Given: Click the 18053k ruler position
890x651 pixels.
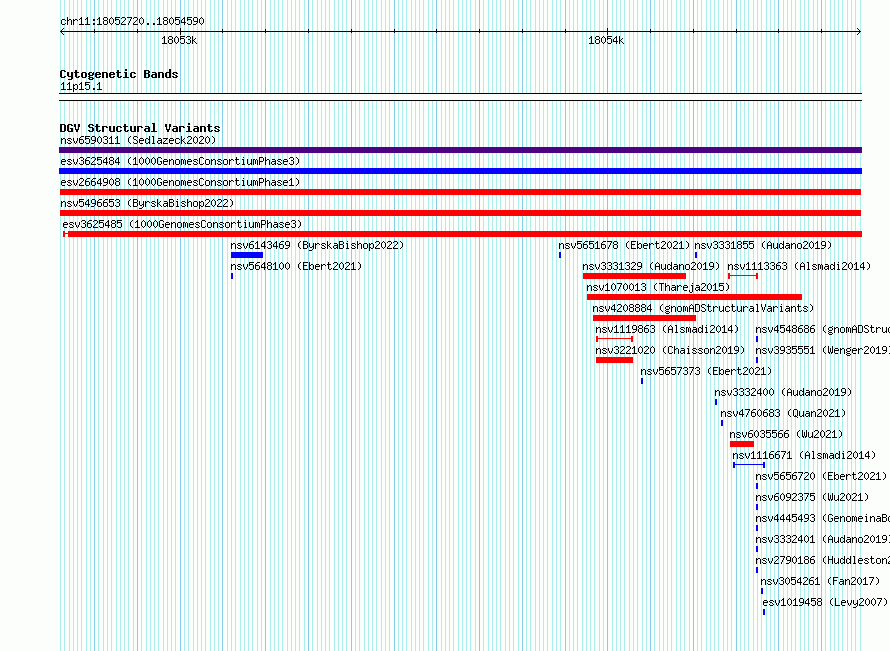Looking at the screenshot, I should 179,40.
